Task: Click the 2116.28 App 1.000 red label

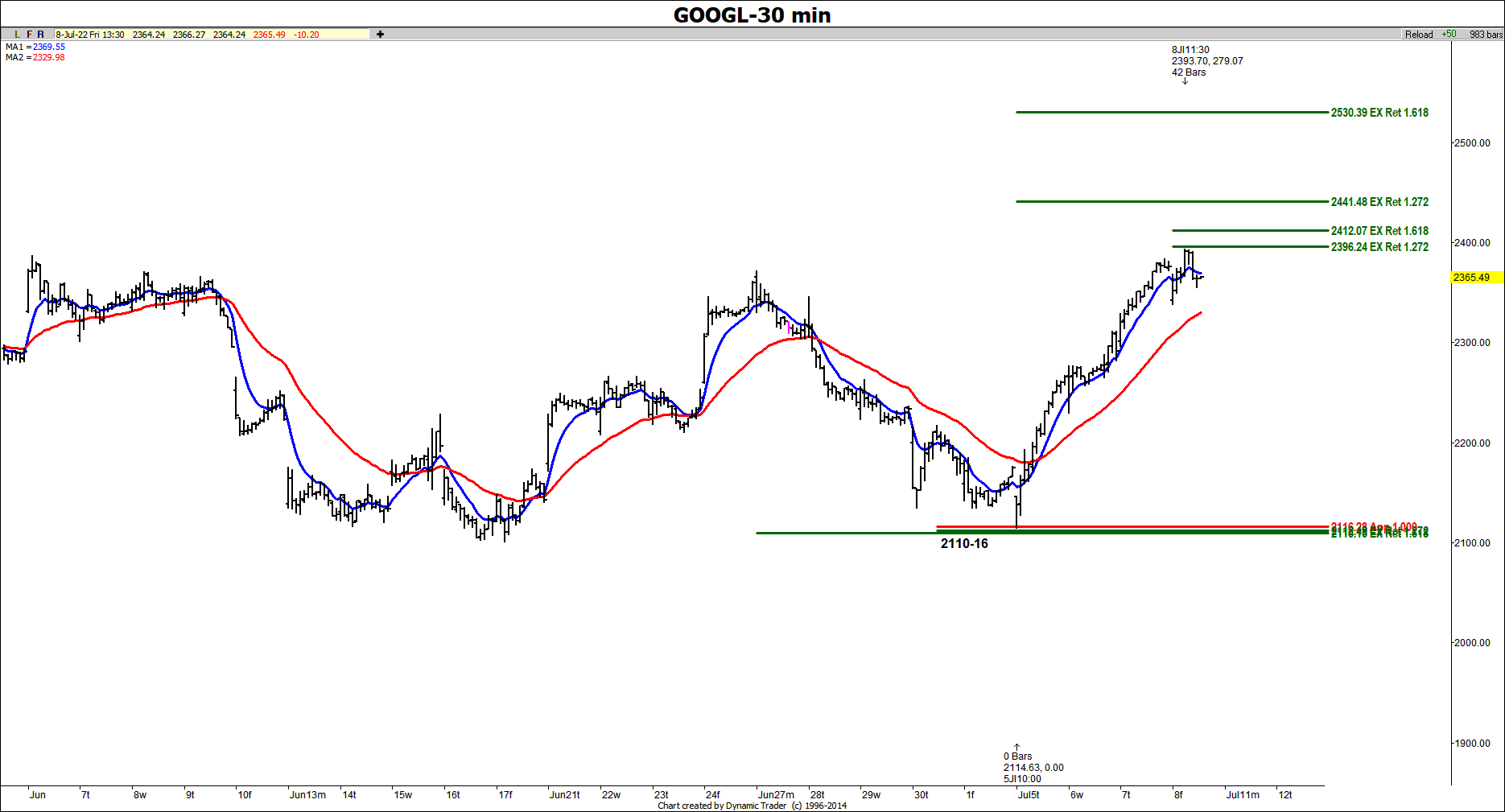Action: (x=1374, y=526)
